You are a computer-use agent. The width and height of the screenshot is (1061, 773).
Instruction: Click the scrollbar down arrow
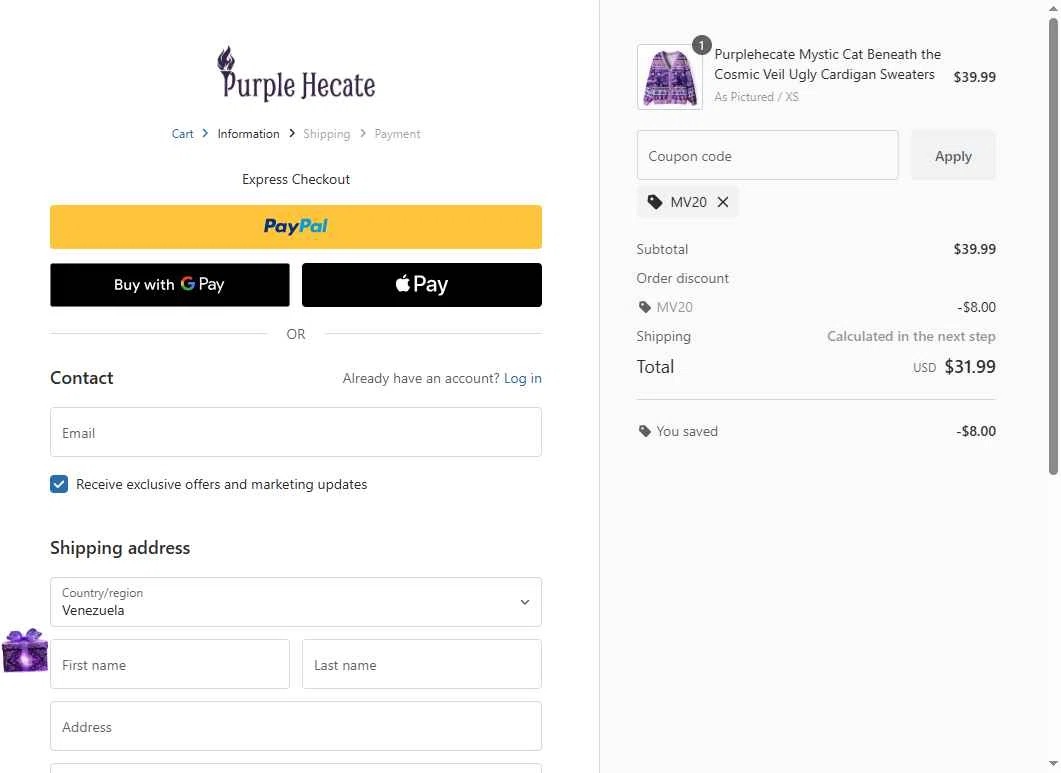(x=1053, y=764)
